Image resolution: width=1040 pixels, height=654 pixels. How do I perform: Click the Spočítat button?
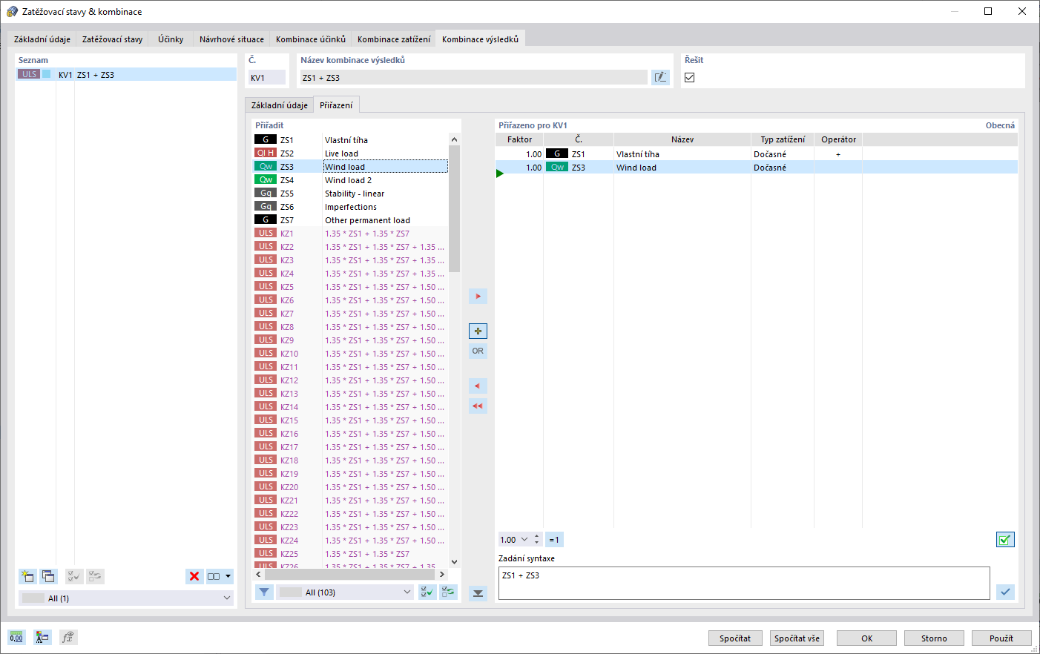(x=735, y=638)
